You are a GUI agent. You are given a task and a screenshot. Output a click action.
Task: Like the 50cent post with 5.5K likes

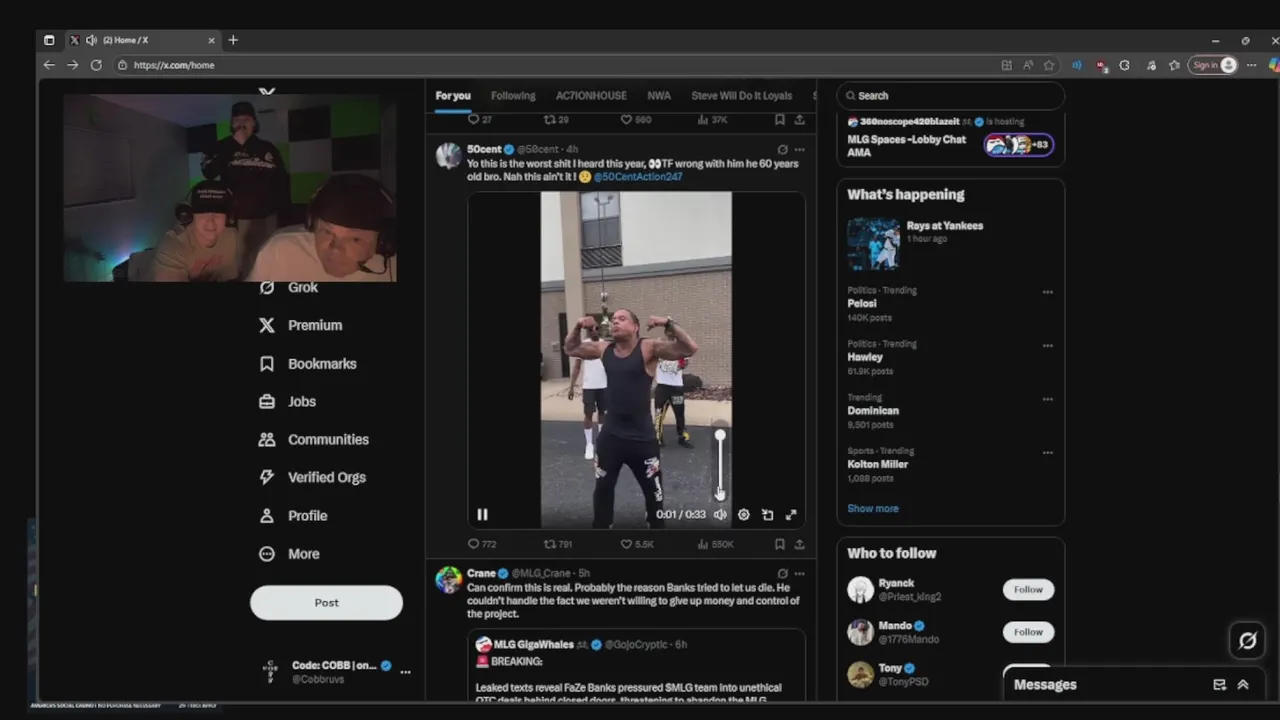(637, 544)
